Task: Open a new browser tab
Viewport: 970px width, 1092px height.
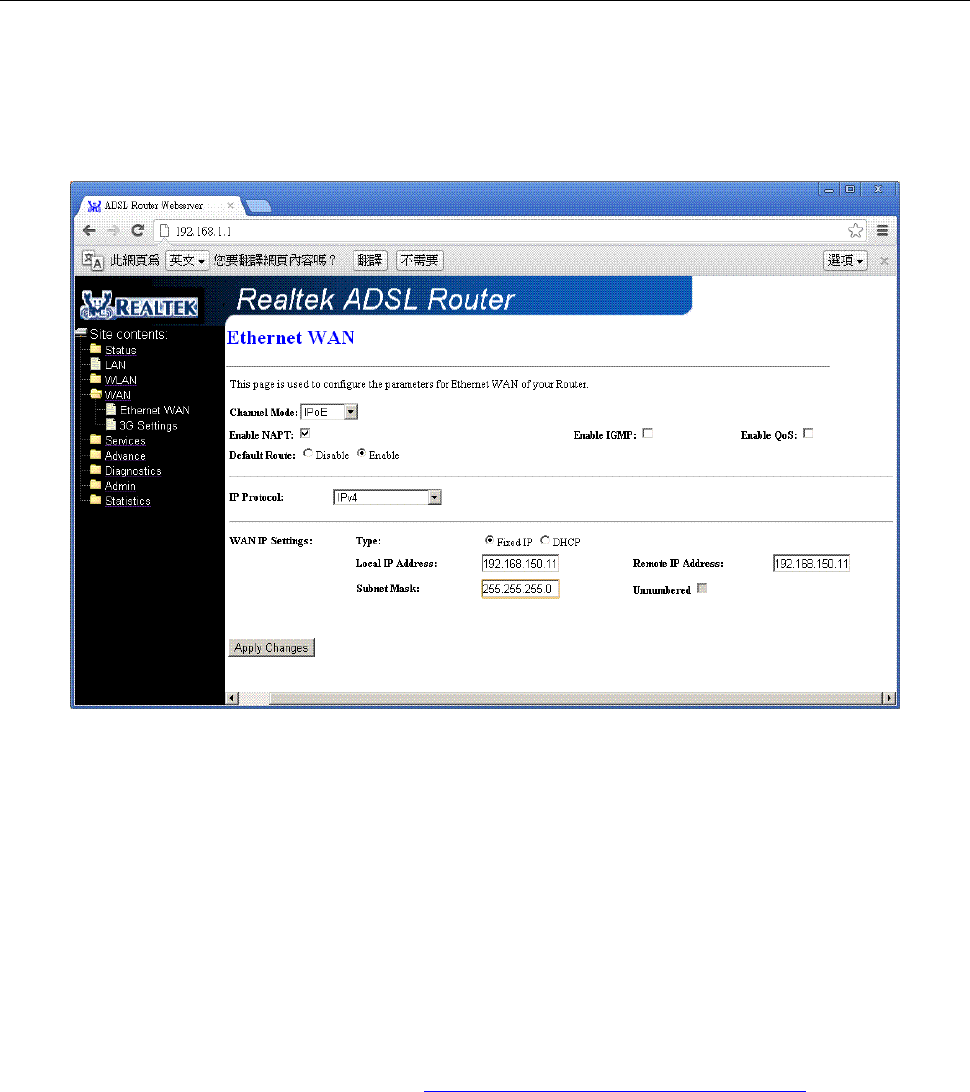Action: tap(258, 206)
